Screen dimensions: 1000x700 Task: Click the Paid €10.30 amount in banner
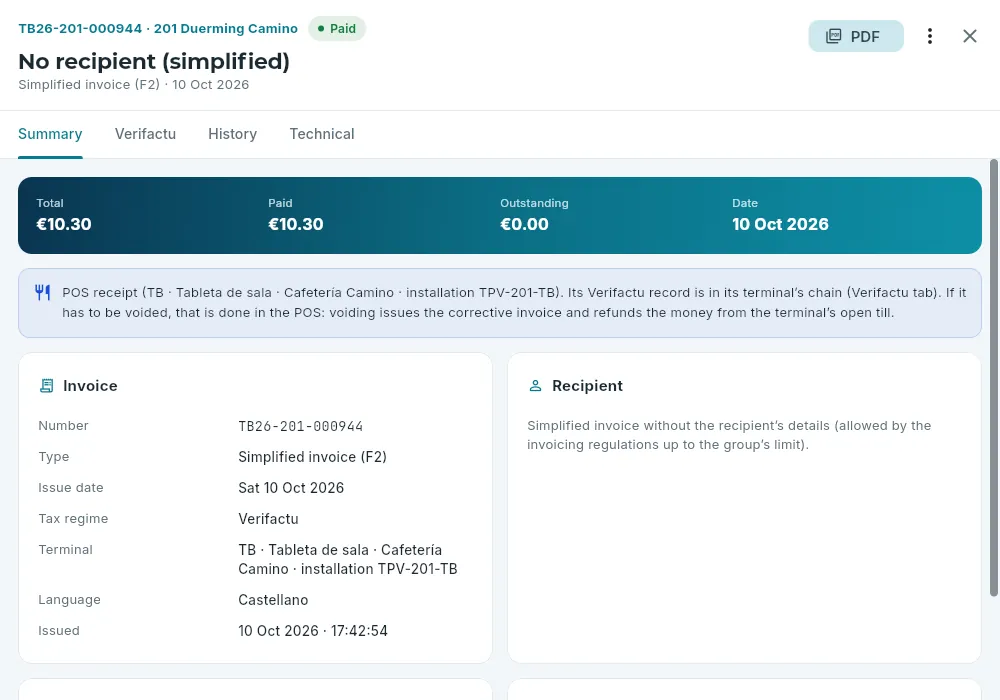pos(296,224)
